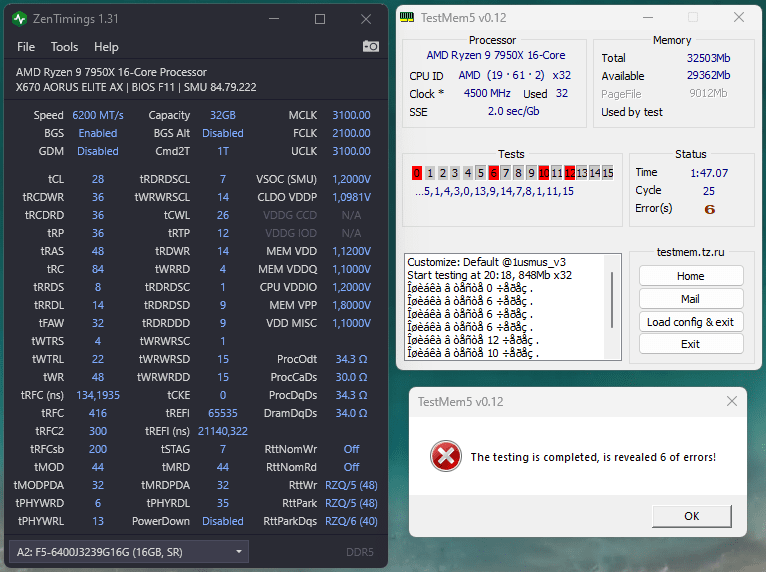Click the UCLK value 3100.00

click(351, 151)
